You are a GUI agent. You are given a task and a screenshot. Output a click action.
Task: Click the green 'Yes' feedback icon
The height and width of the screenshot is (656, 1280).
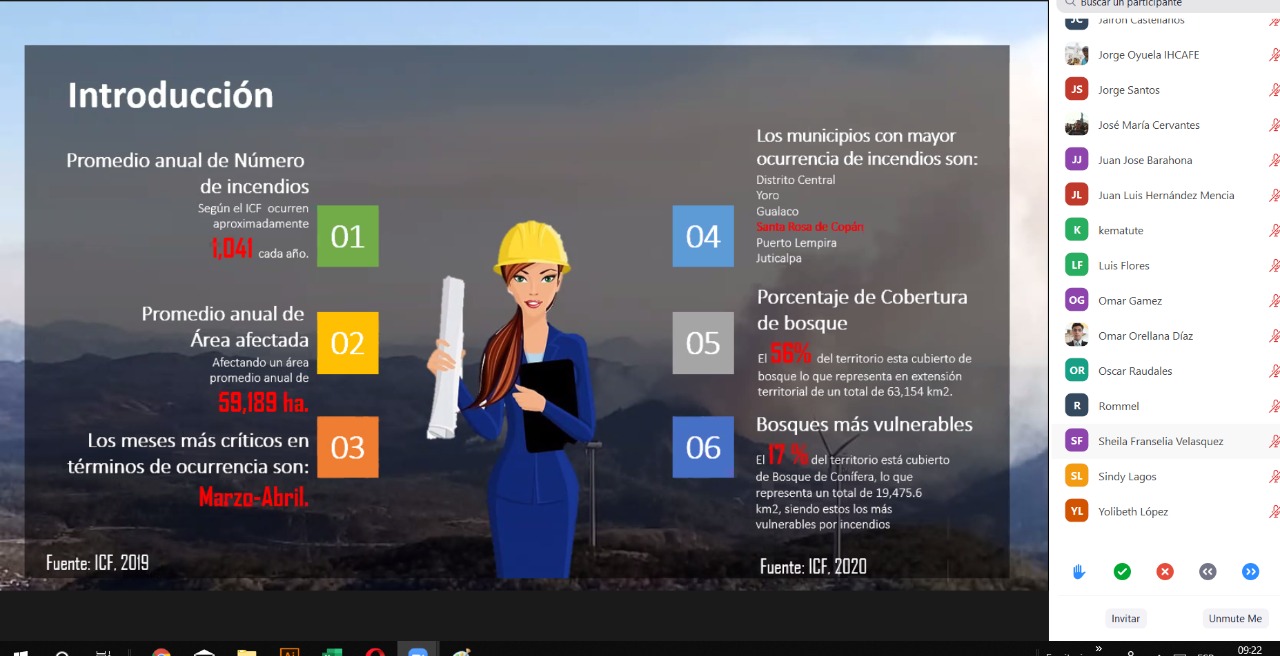coord(1122,571)
